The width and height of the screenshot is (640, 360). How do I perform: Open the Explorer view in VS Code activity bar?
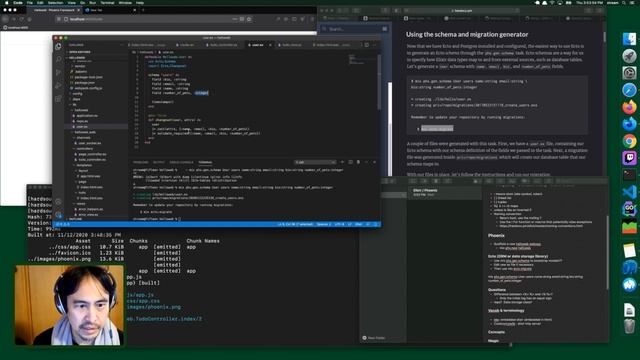[x=58, y=47]
